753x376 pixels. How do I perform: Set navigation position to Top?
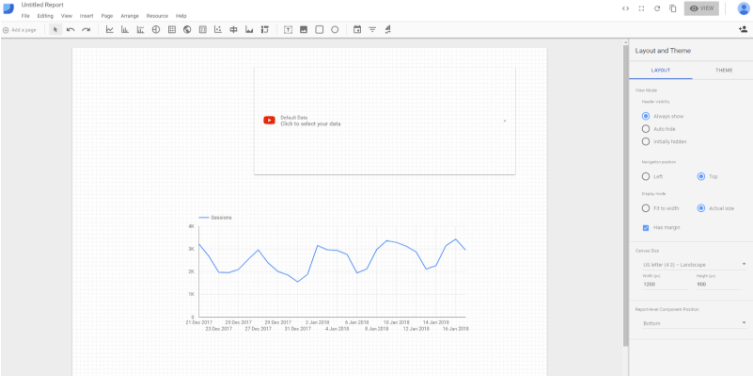pos(701,176)
